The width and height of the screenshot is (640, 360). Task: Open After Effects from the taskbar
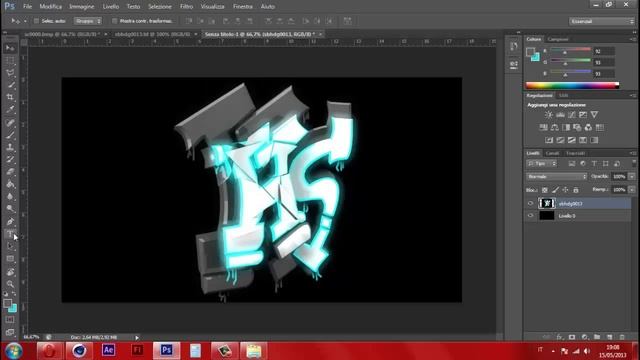coord(108,351)
